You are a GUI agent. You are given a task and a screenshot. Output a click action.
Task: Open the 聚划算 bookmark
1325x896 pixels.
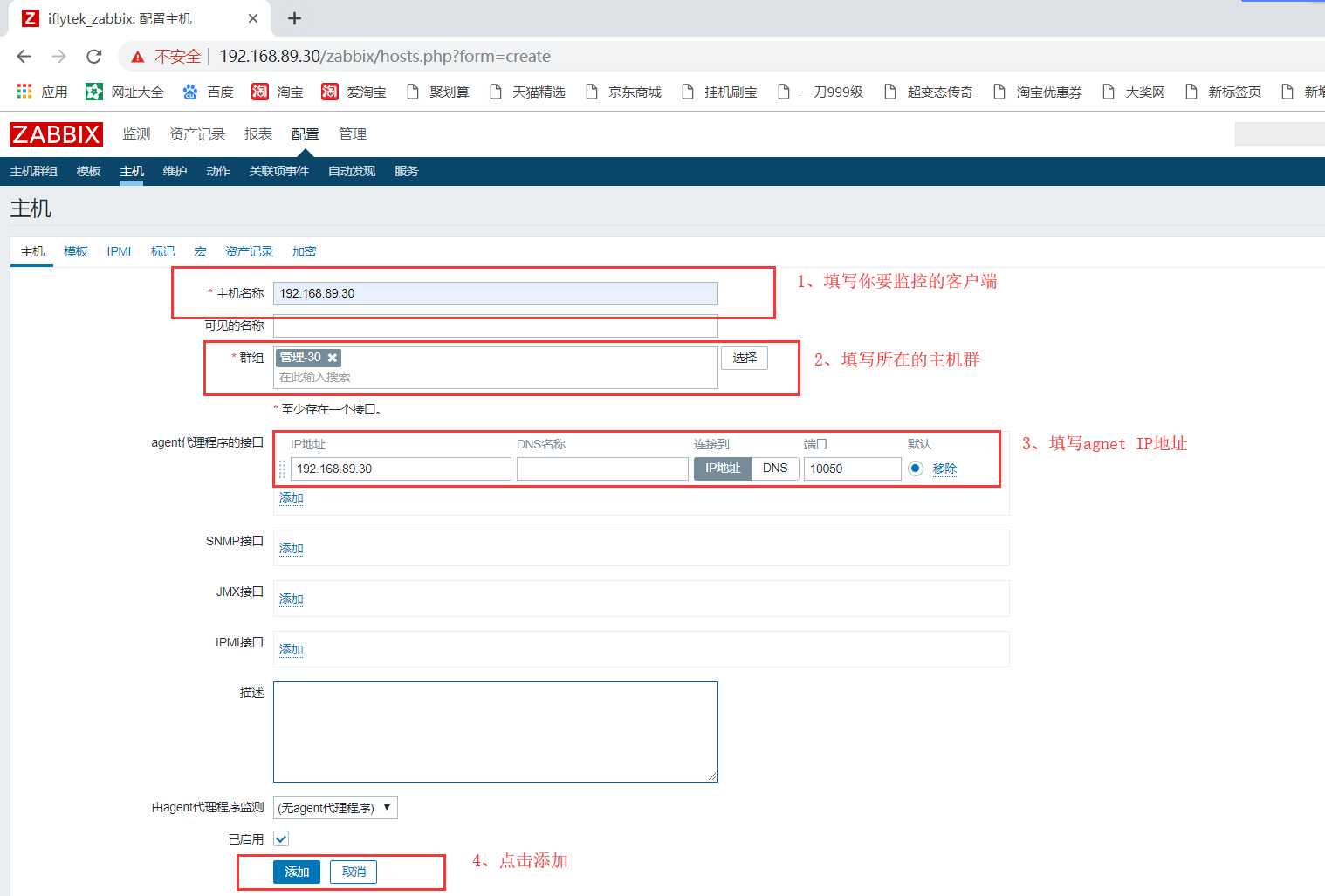coord(438,92)
